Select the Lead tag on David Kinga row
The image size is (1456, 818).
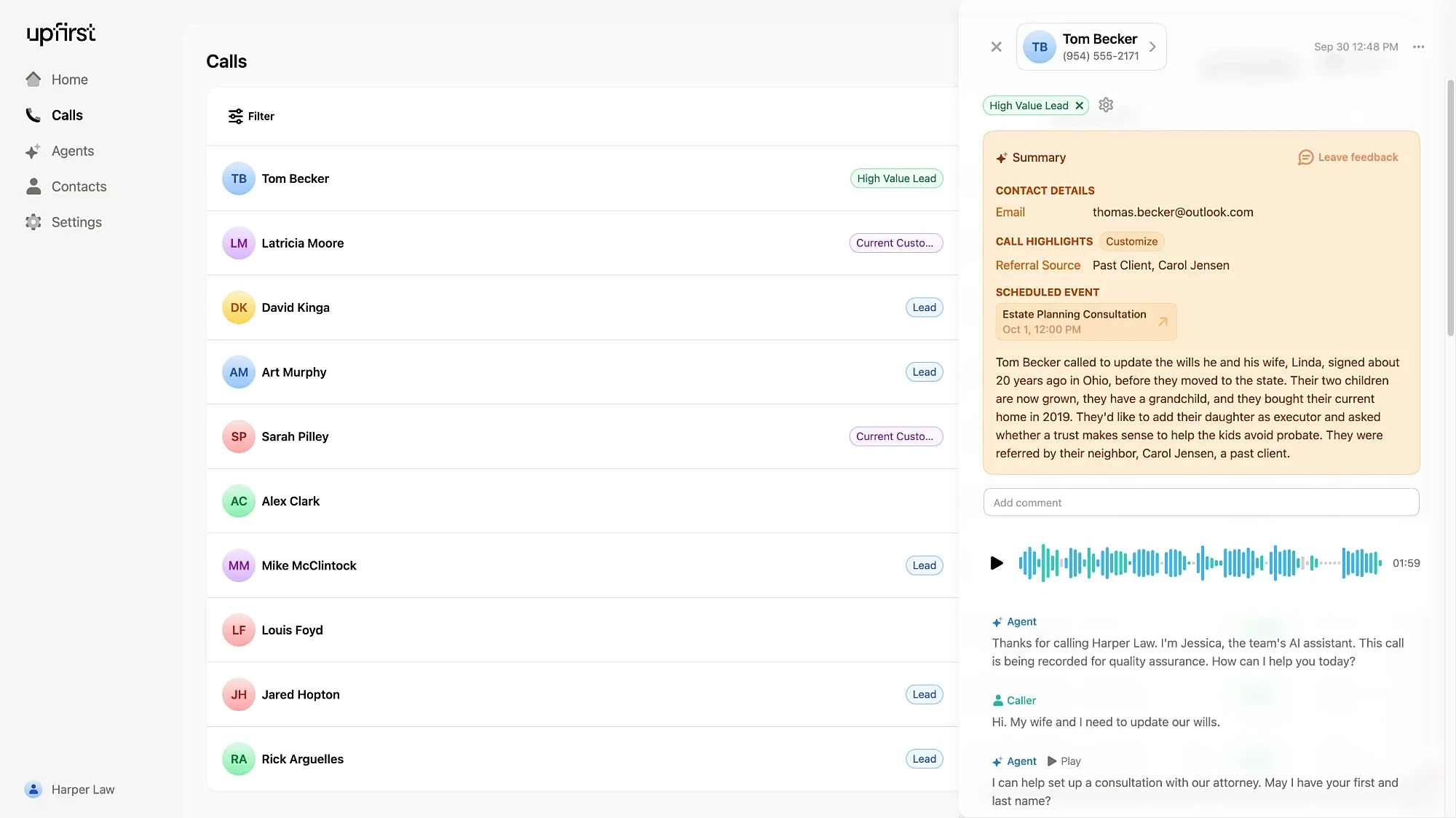click(x=924, y=307)
